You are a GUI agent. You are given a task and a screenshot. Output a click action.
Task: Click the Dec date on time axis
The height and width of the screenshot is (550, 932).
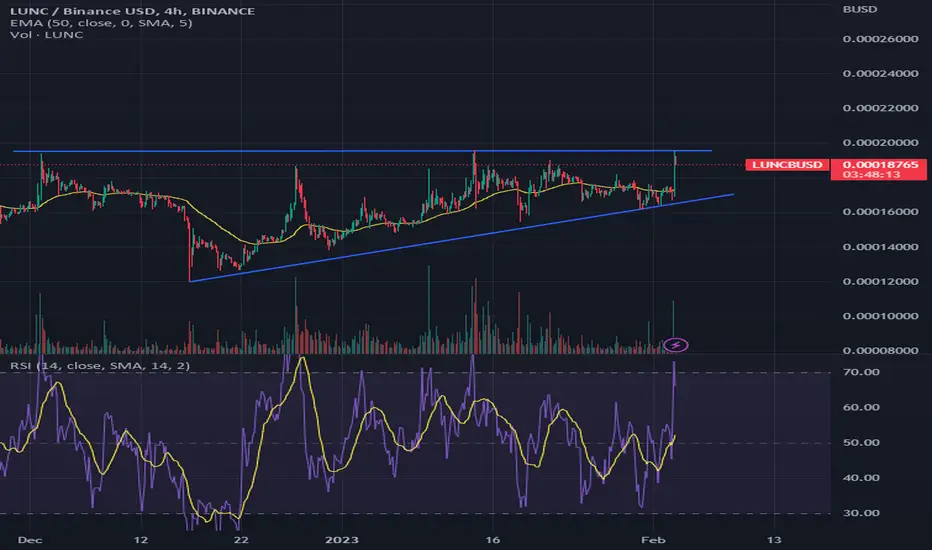(30, 540)
